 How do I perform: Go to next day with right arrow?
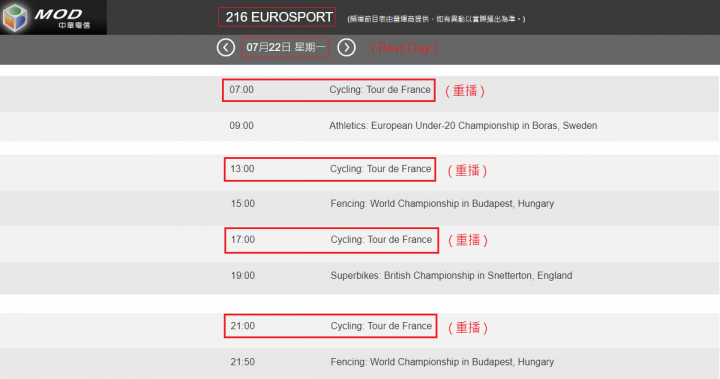point(346,47)
